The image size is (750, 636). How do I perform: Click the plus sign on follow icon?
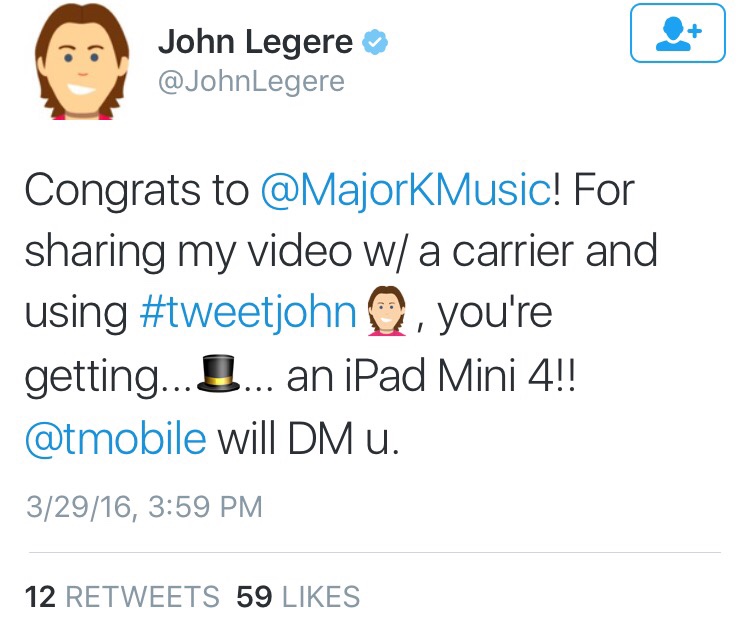pyautogui.click(x=696, y=32)
